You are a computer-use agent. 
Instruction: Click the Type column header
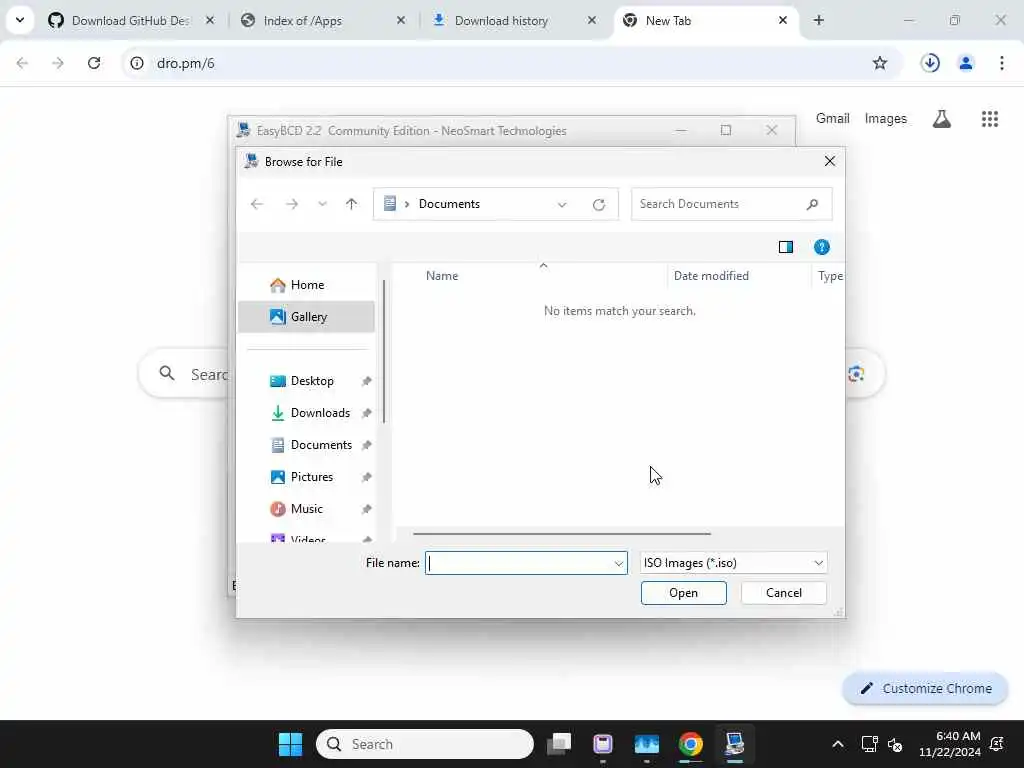coord(828,276)
